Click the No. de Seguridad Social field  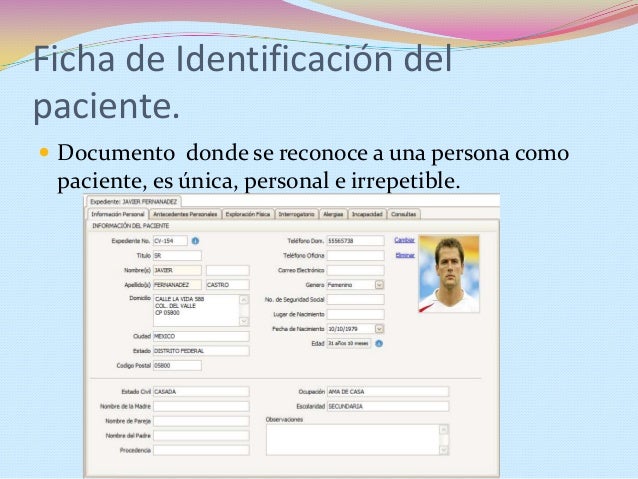355,300
